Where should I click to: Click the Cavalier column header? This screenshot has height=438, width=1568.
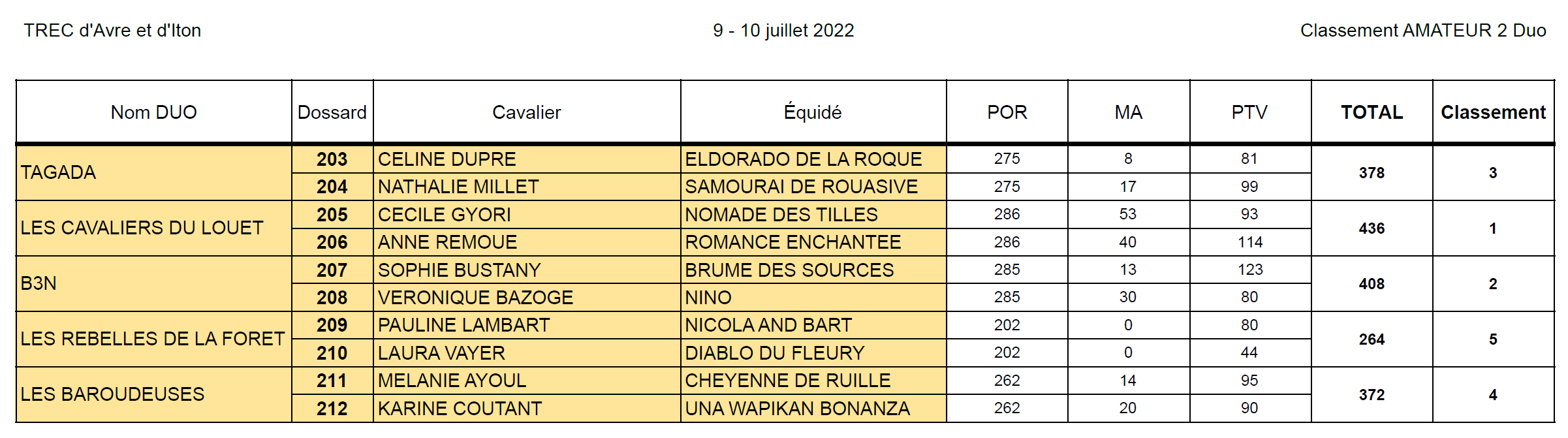tap(527, 112)
